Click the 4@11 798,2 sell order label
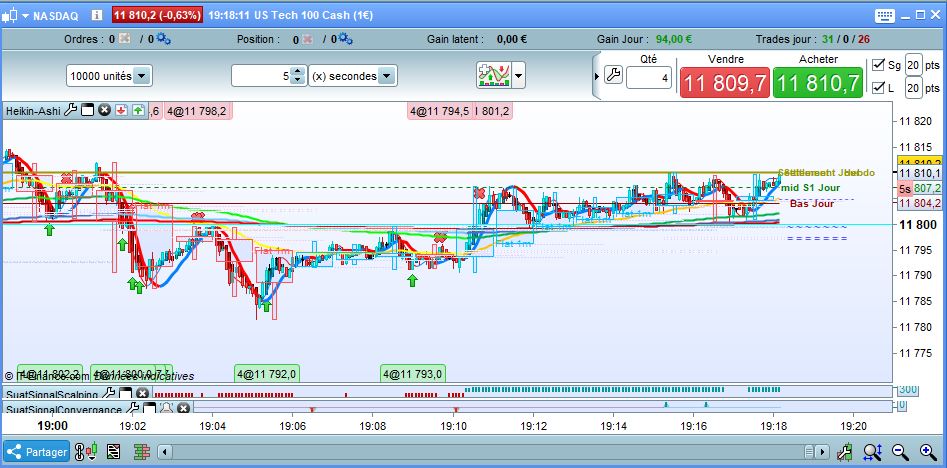Screen dimensions: 947x468 197,111
